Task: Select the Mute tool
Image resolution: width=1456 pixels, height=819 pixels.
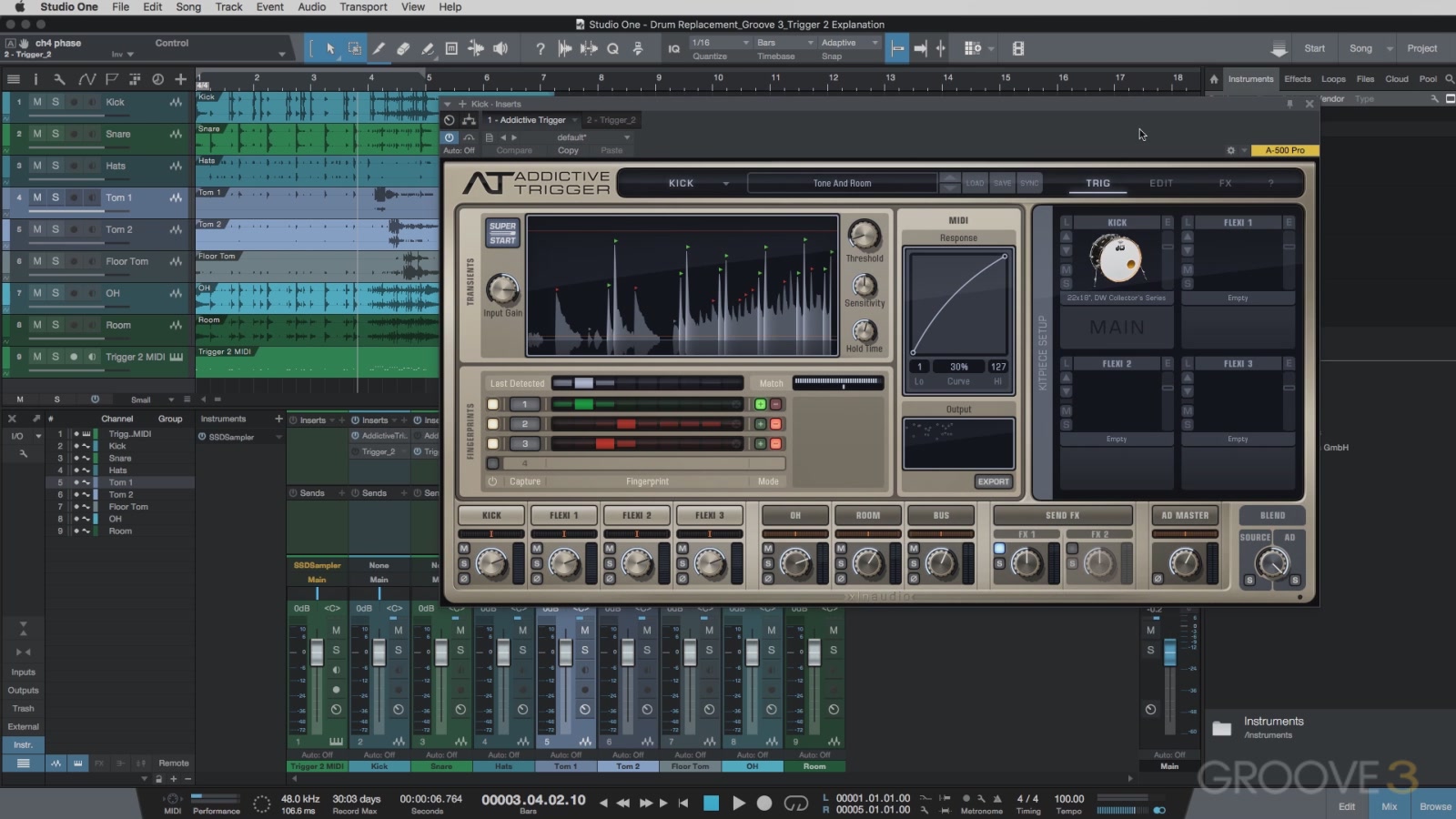Action: (x=451, y=48)
